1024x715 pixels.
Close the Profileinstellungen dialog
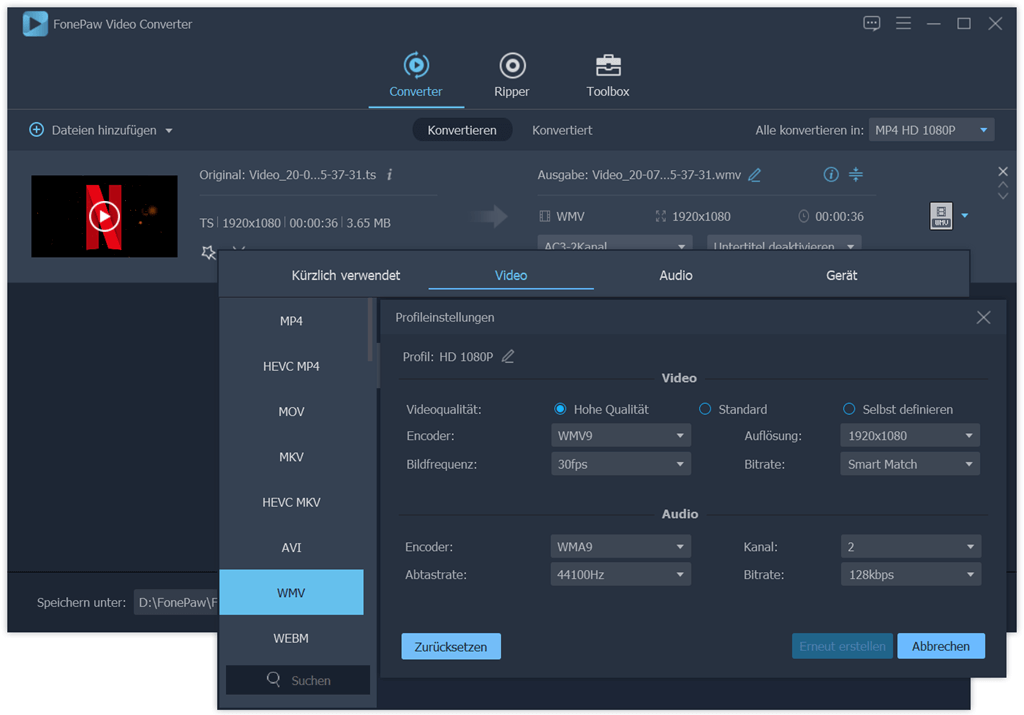[984, 317]
